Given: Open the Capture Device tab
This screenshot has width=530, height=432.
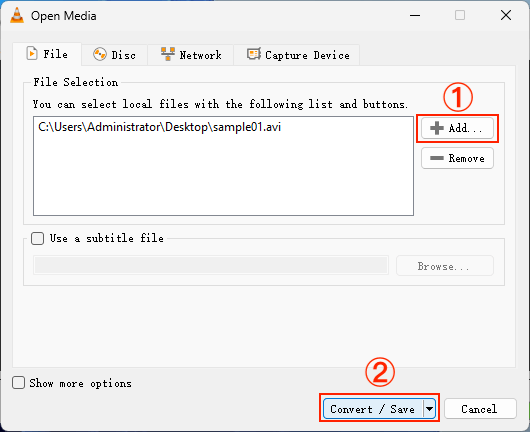Looking at the screenshot, I should click(x=296, y=55).
